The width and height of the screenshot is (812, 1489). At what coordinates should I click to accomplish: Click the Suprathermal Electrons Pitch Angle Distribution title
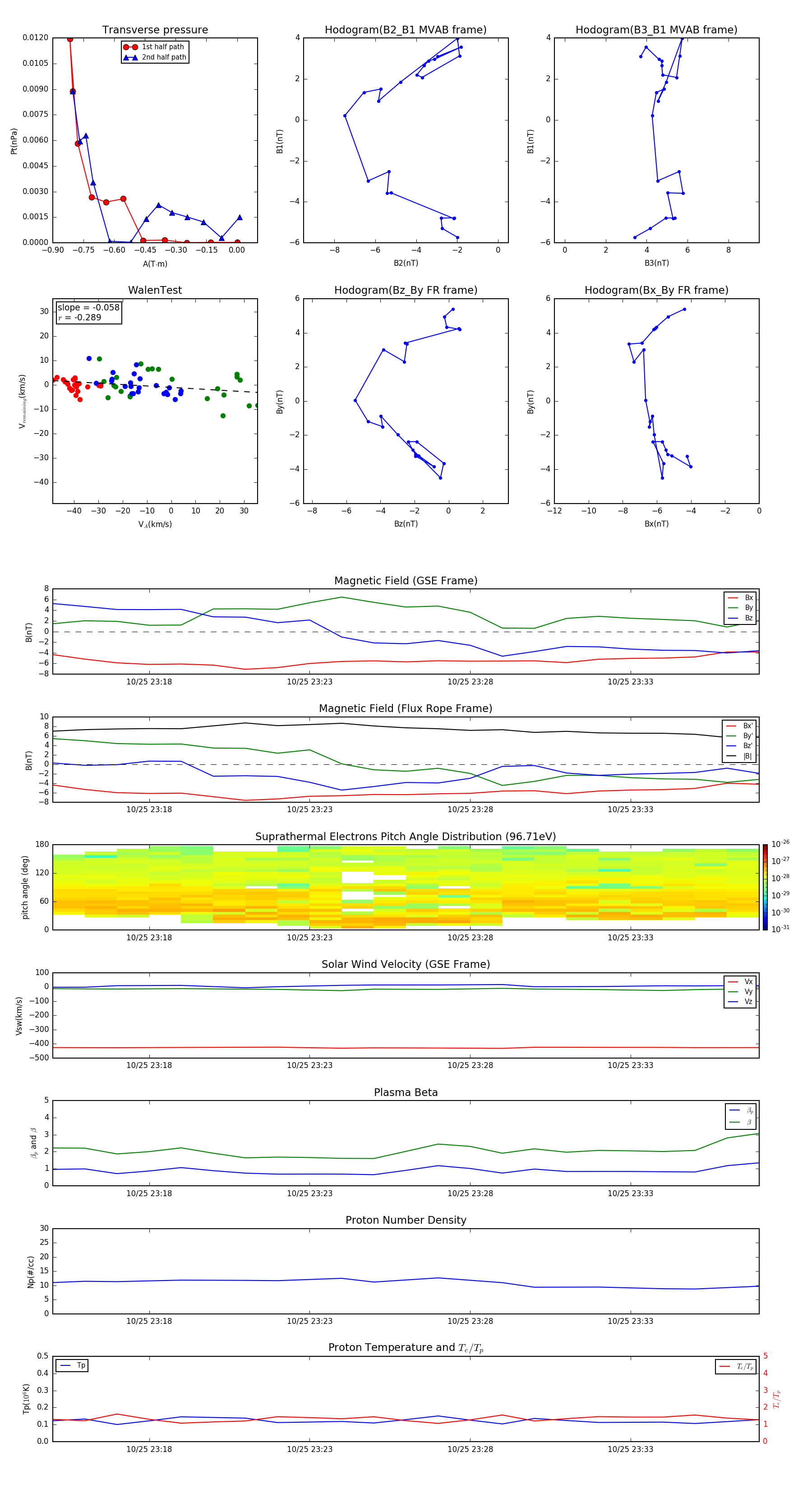[406, 837]
